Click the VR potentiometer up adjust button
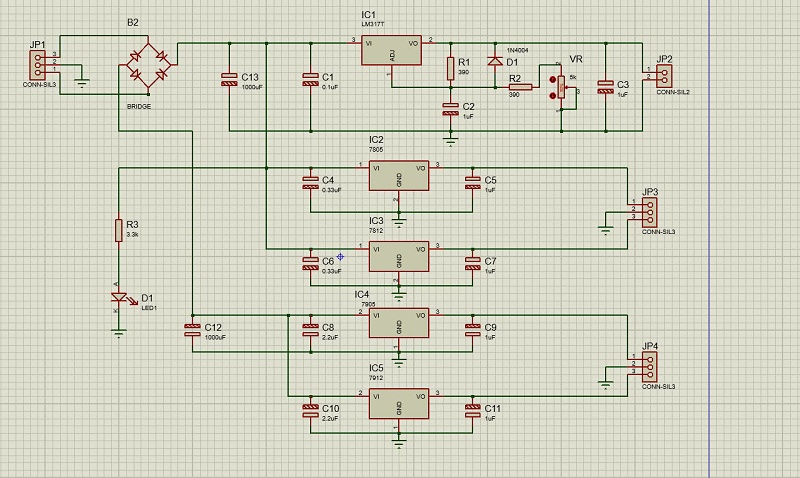This screenshot has height=478, width=800. [x=553, y=80]
